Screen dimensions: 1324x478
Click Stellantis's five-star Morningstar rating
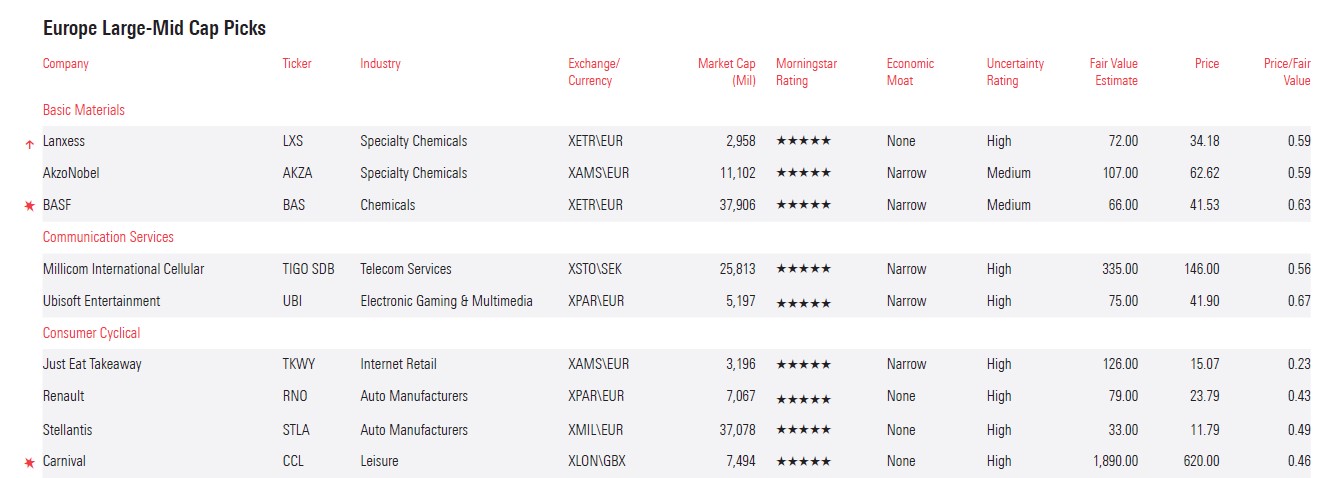coord(803,430)
